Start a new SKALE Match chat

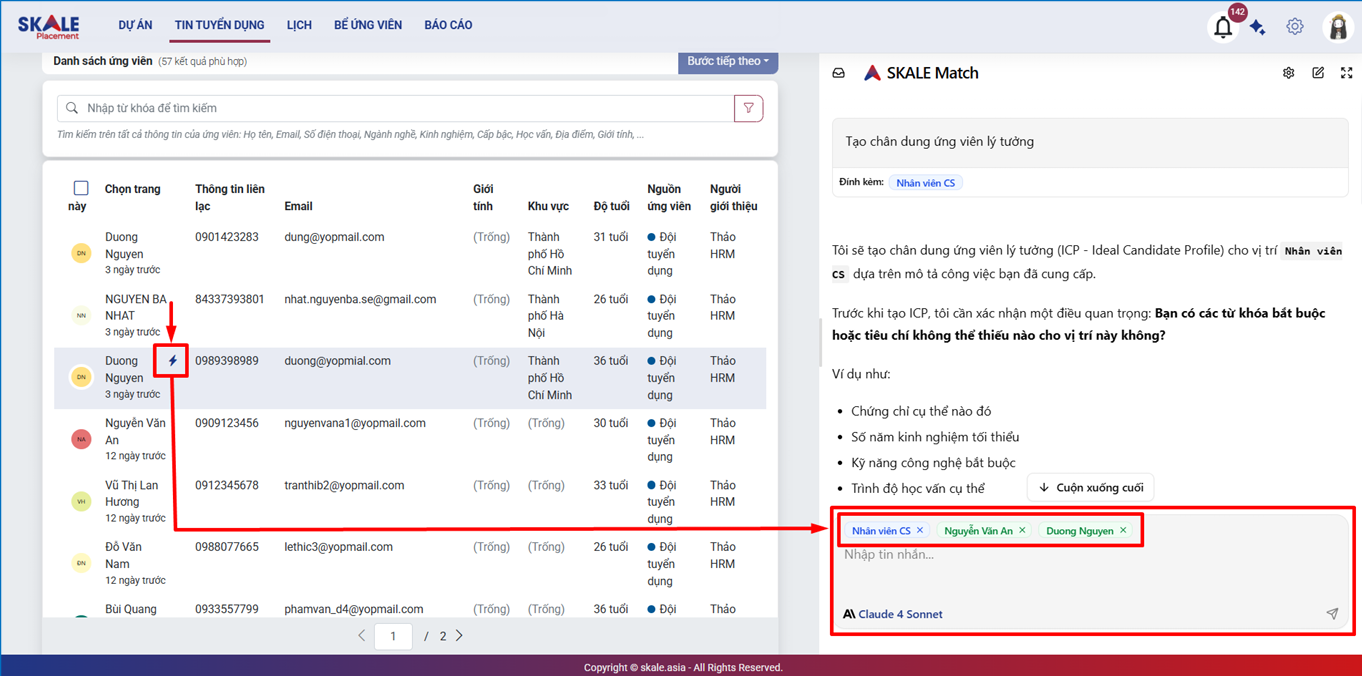[1318, 73]
